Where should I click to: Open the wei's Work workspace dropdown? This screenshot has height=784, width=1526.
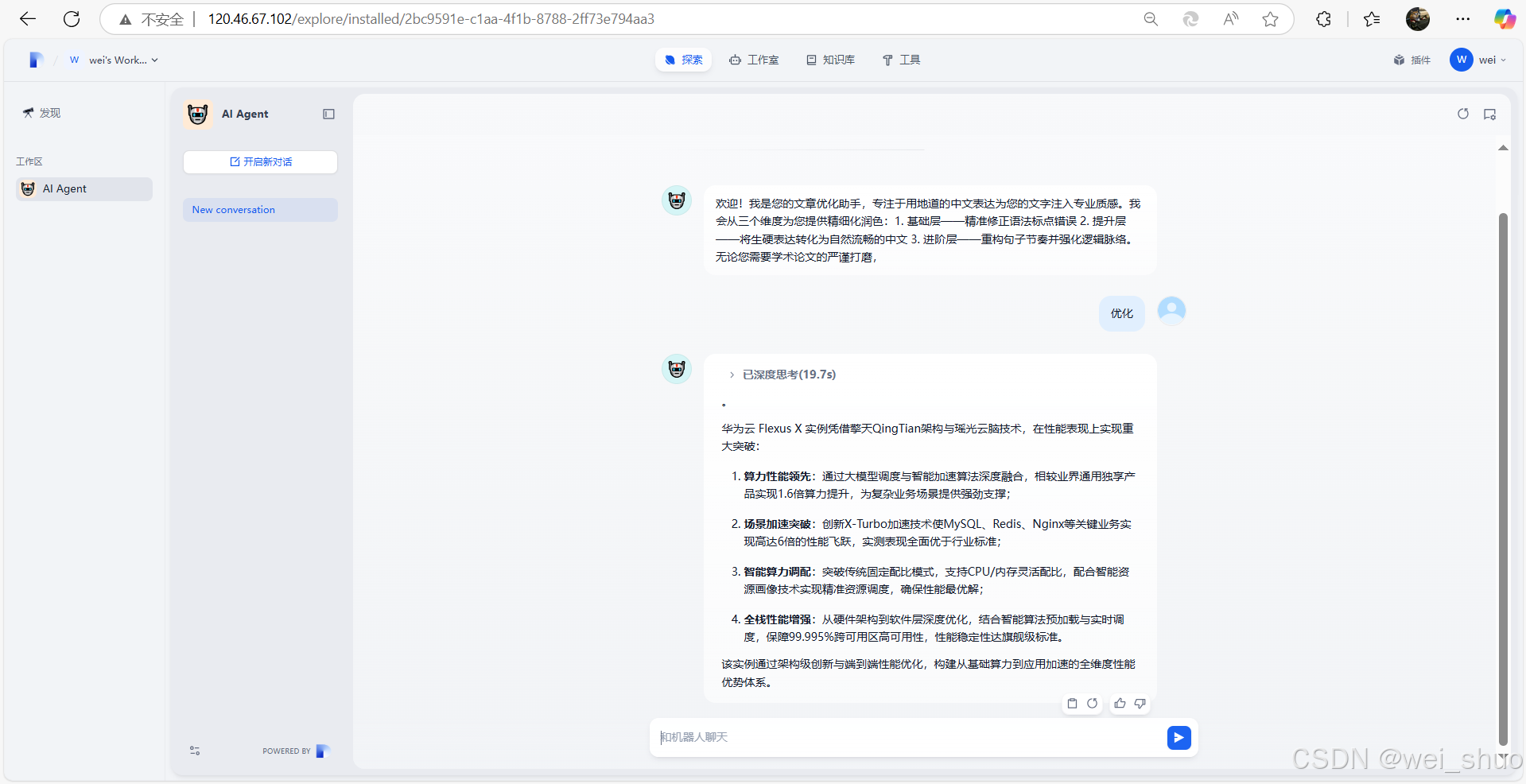point(114,60)
